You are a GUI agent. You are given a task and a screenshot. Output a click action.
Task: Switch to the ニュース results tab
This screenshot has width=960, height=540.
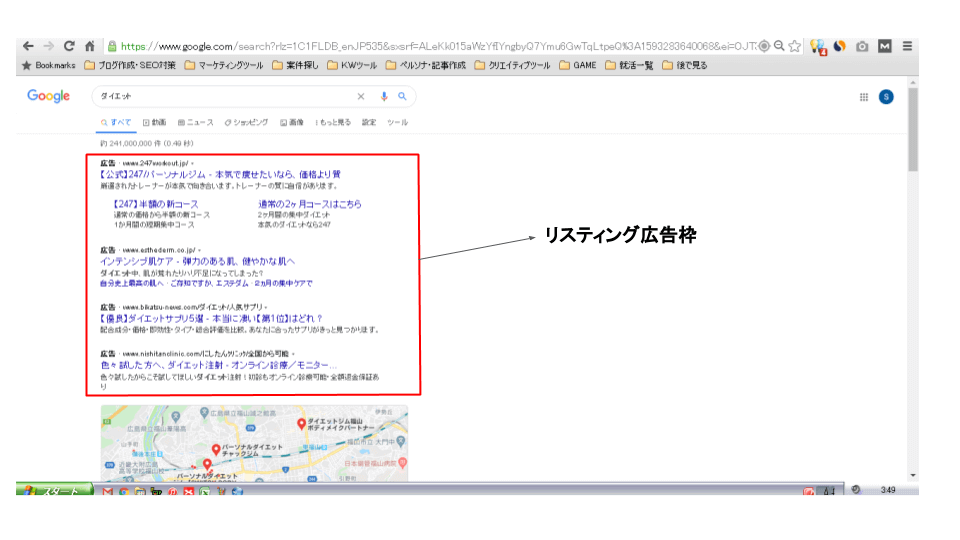(196, 122)
